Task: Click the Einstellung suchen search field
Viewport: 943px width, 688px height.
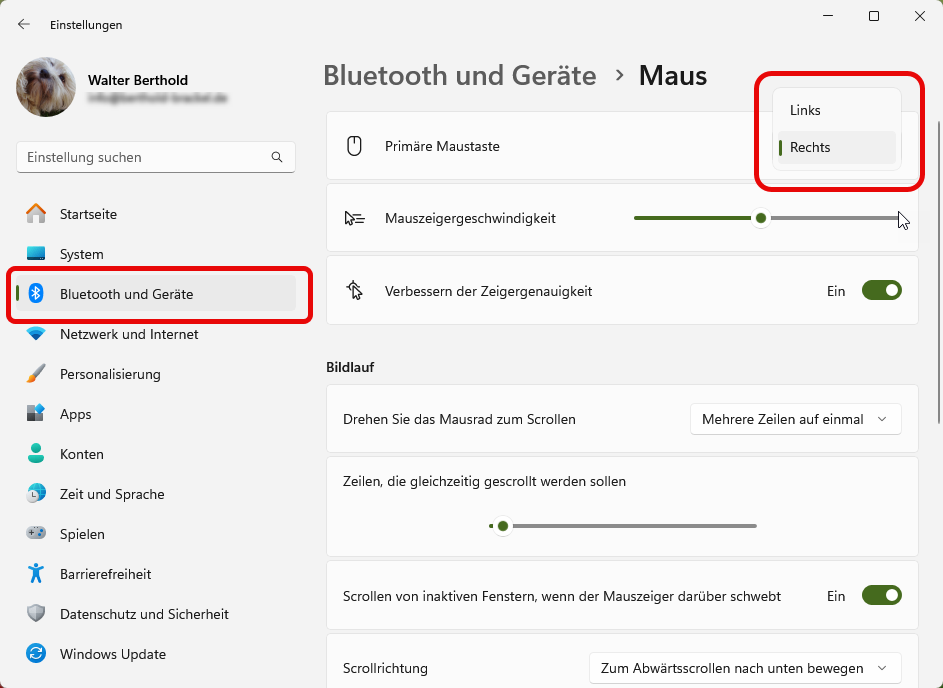Action: click(145, 158)
